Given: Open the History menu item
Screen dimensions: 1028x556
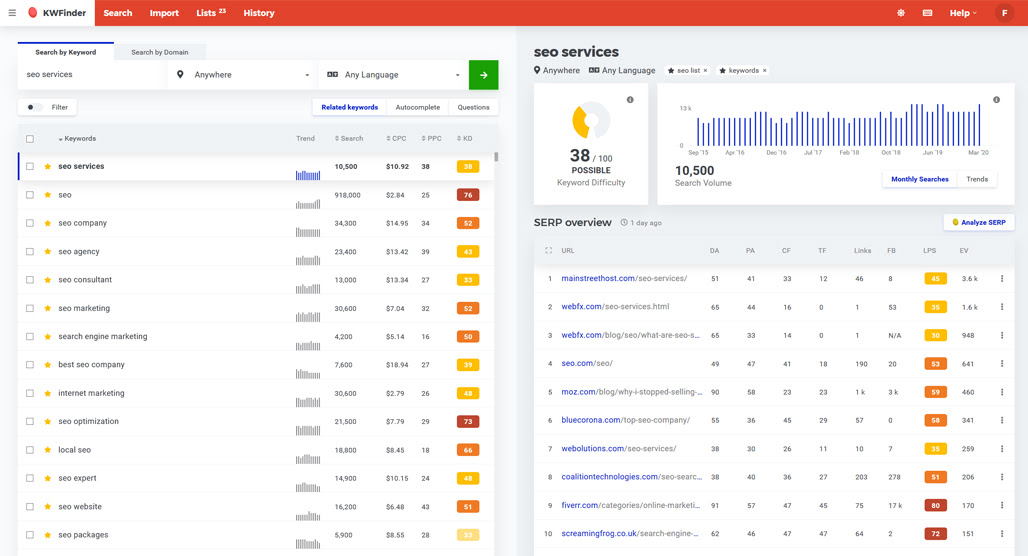Looking at the screenshot, I should click(259, 12).
